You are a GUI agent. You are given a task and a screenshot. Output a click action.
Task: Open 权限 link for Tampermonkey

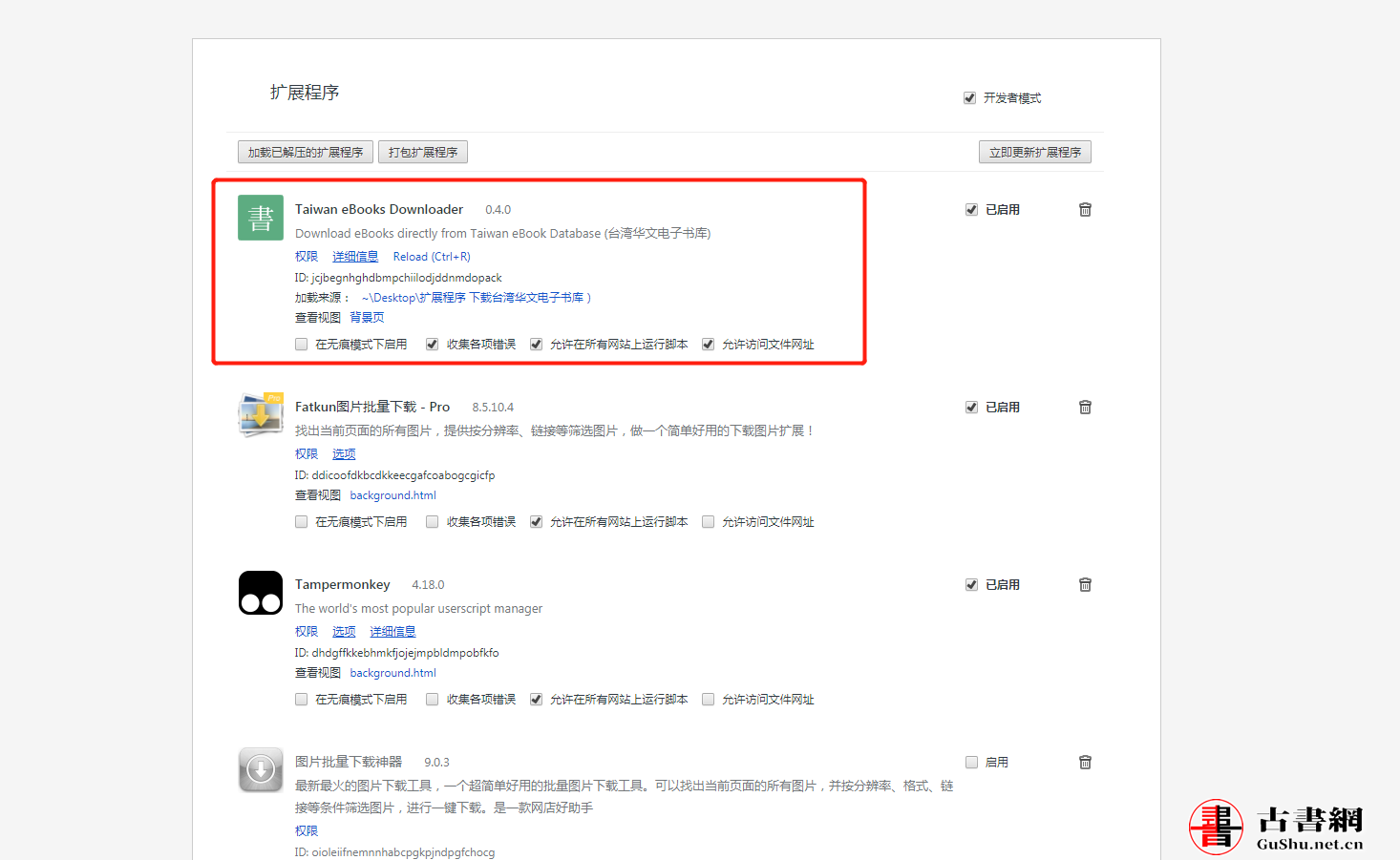[307, 632]
